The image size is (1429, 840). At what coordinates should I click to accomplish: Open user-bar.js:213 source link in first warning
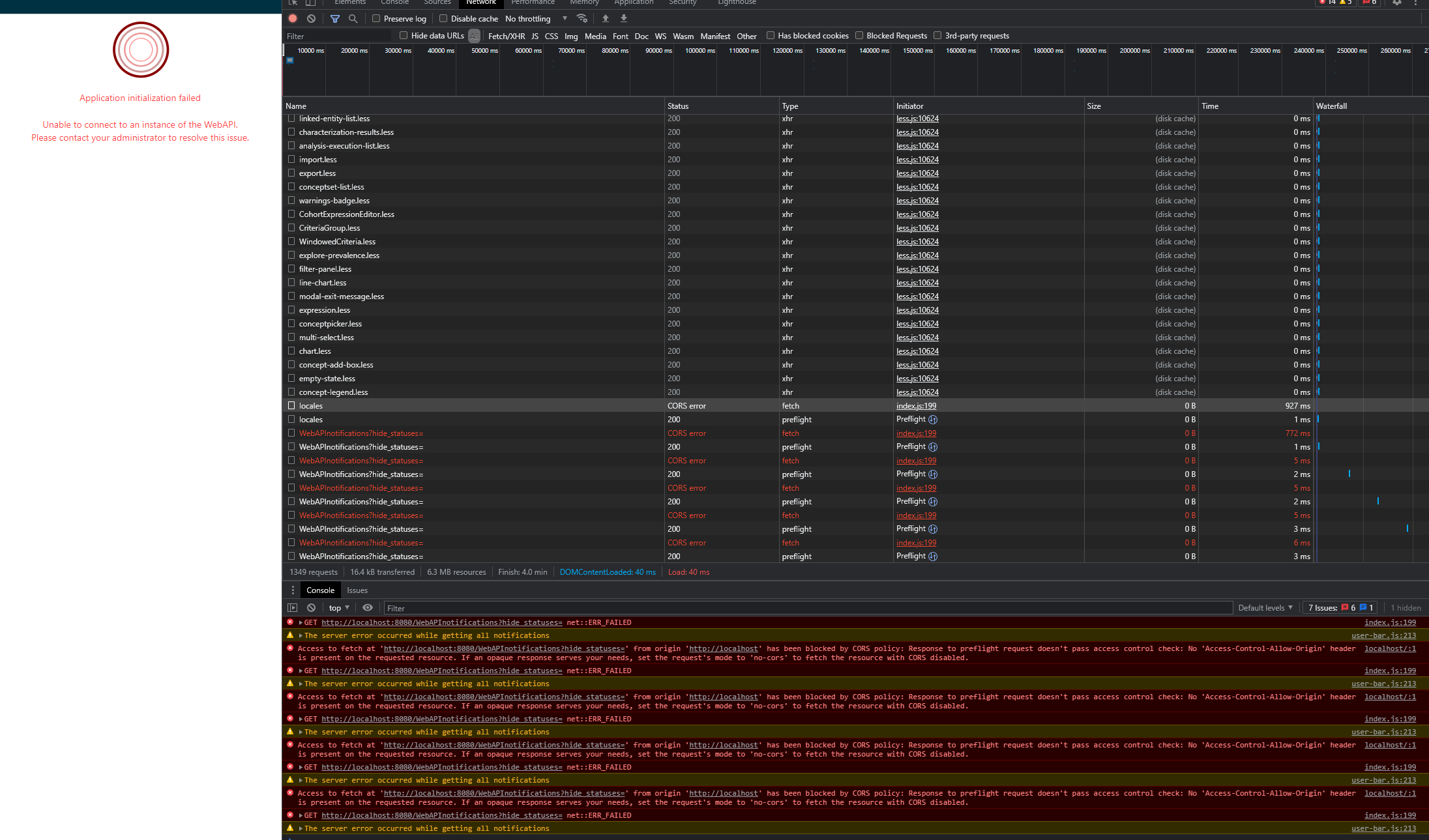click(x=1383, y=635)
